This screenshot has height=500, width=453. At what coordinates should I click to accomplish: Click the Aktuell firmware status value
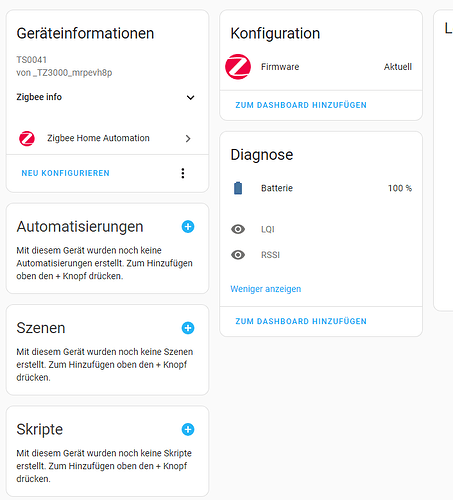pos(398,67)
